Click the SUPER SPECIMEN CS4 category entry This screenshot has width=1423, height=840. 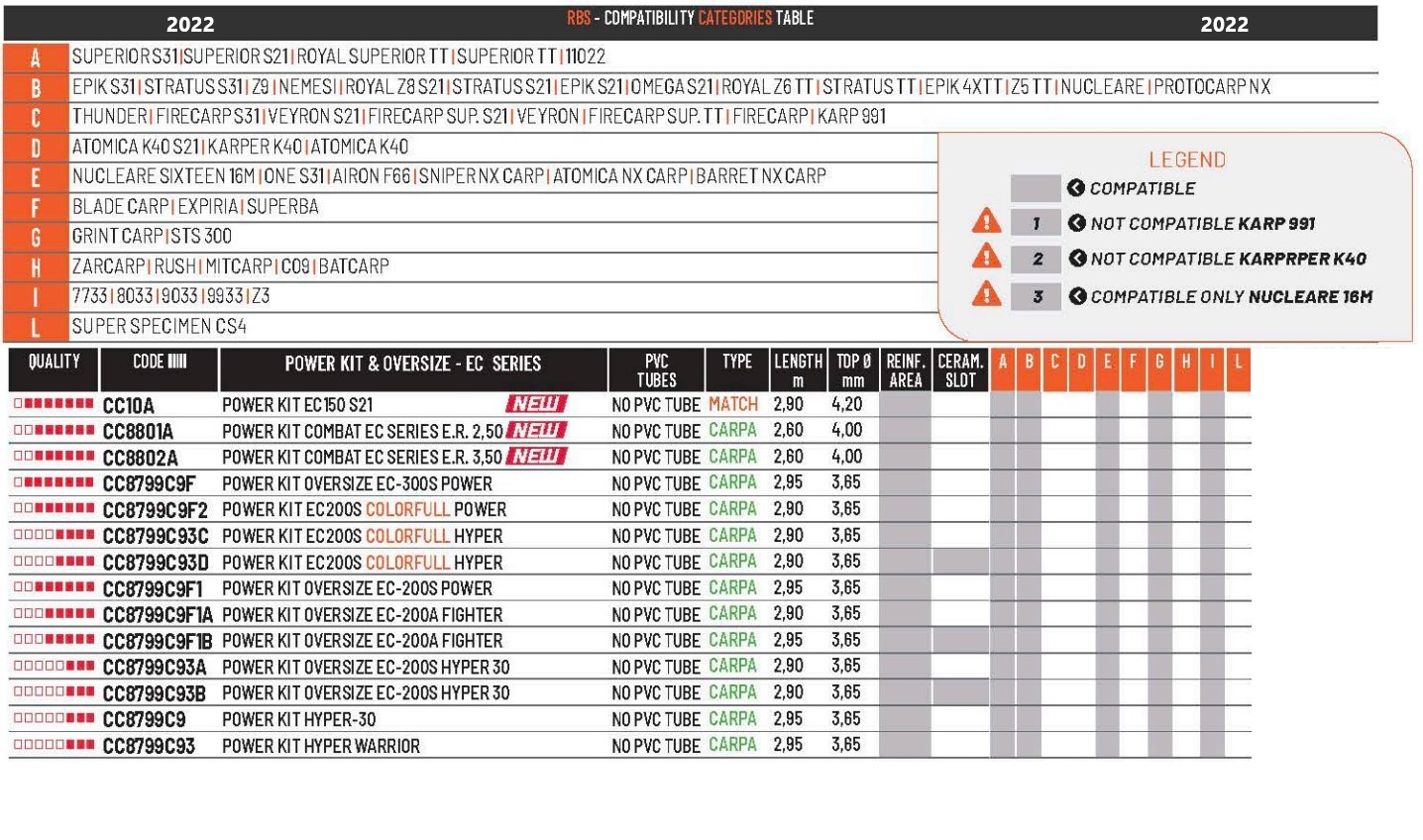[x=160, y=326]
